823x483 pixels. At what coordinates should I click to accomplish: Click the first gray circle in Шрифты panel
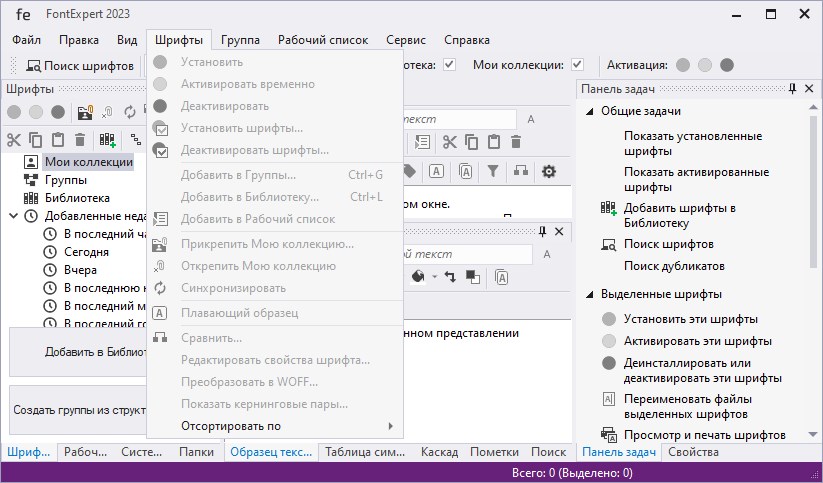pos(14,112)
